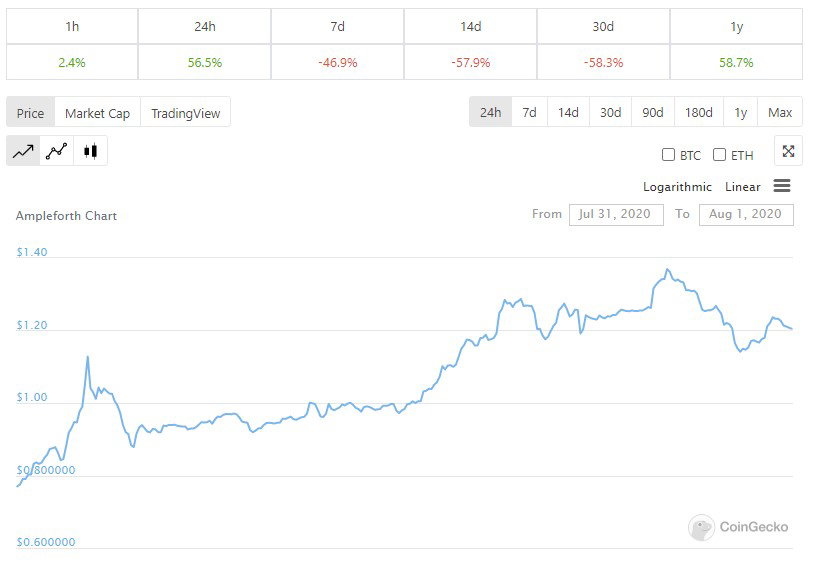813x566 pixels.
Task: Select the line chart icon
Action: pyautogui.click(x=23, y=151)
